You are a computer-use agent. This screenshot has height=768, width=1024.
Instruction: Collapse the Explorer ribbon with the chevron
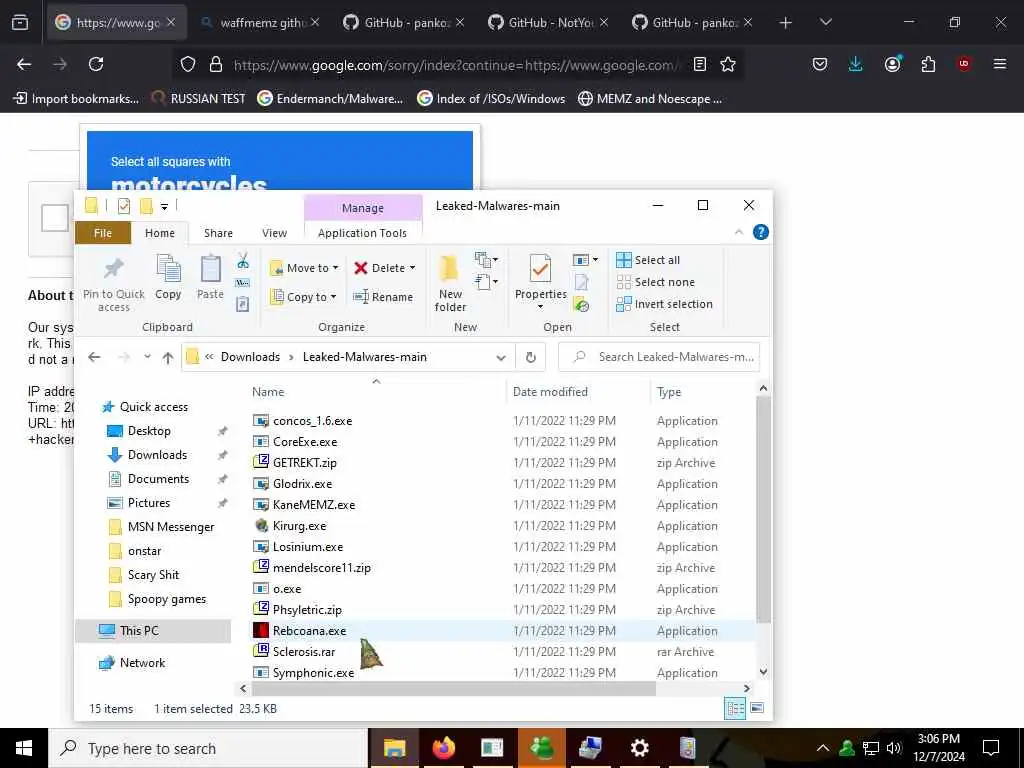739,232
